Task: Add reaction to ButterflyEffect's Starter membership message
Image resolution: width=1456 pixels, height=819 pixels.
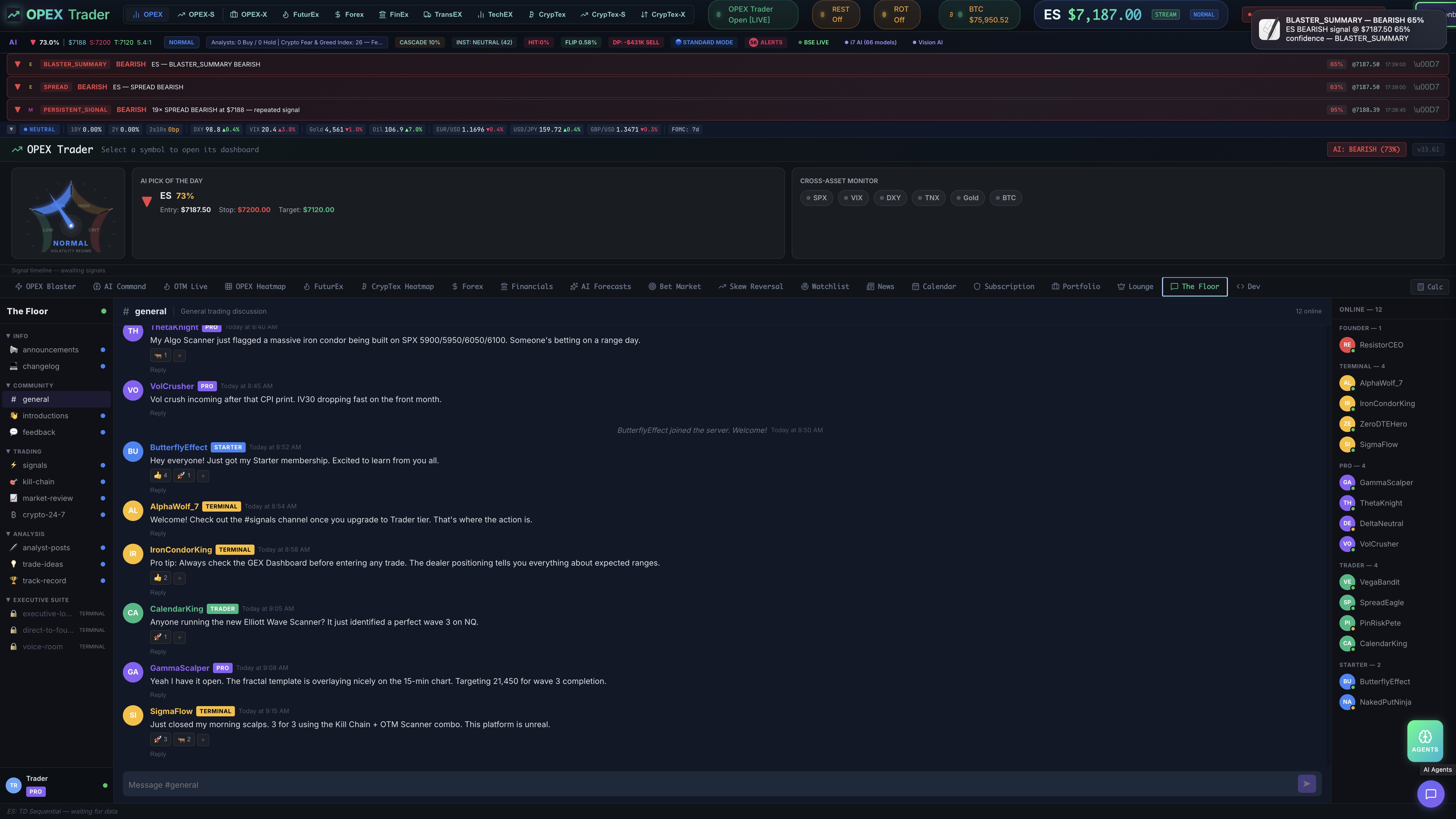Action: pos(203,476)
